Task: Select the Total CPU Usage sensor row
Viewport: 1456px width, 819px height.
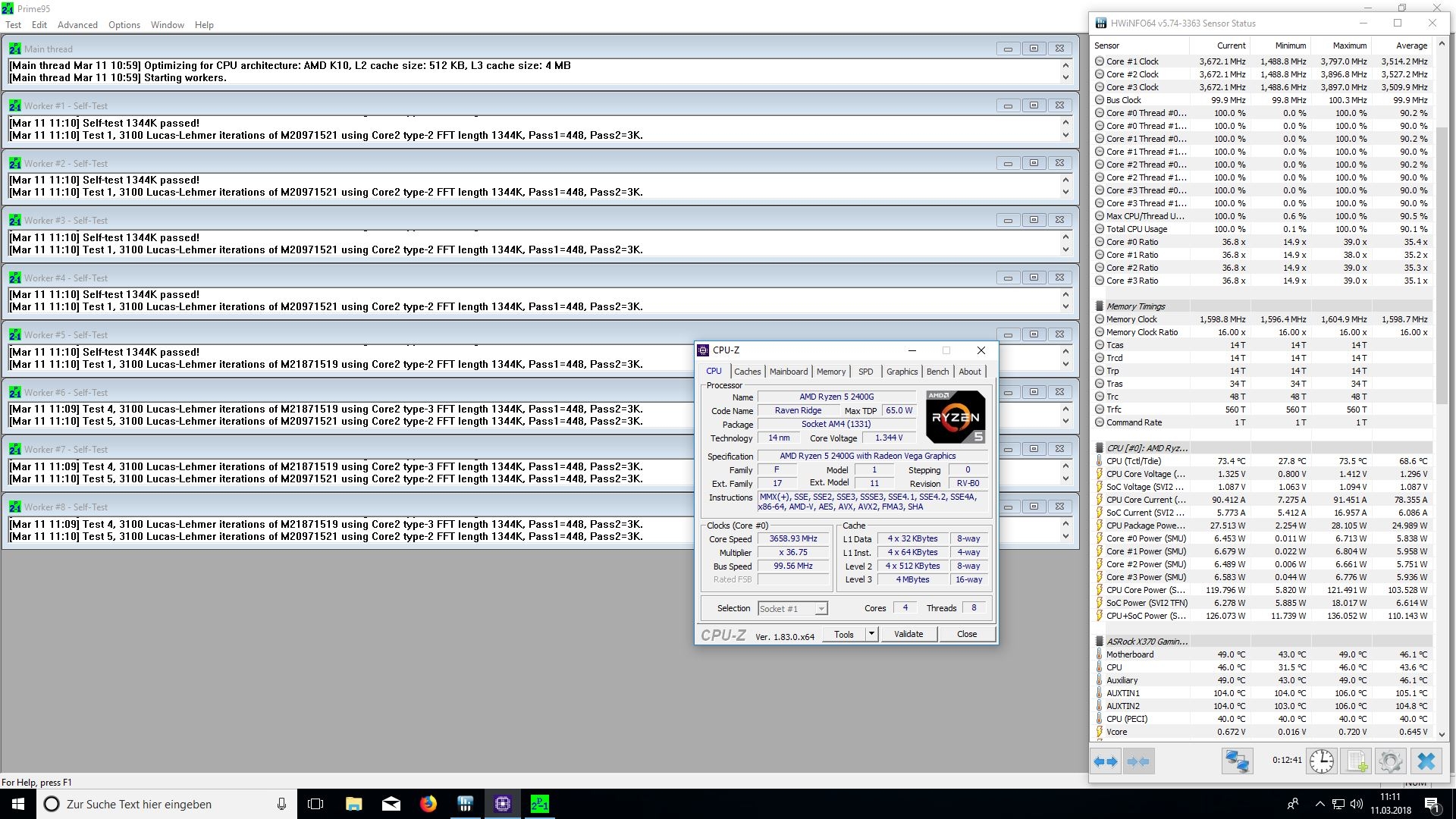Action: (x=1263, y=229)
